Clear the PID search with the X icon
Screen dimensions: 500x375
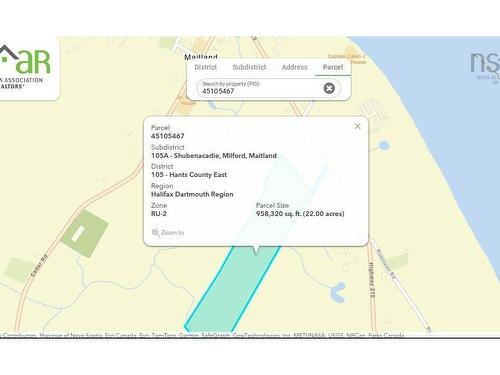(x=329, y=88)
